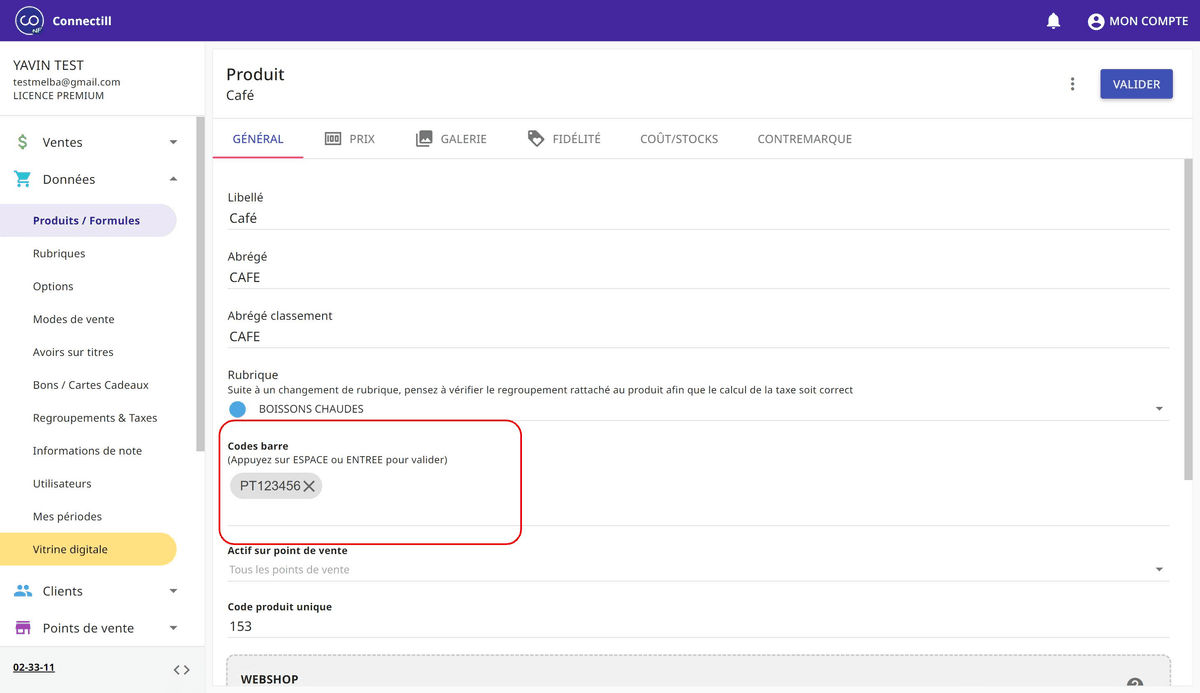
Task: Switch to the PRIX tab
Action: 350,138
